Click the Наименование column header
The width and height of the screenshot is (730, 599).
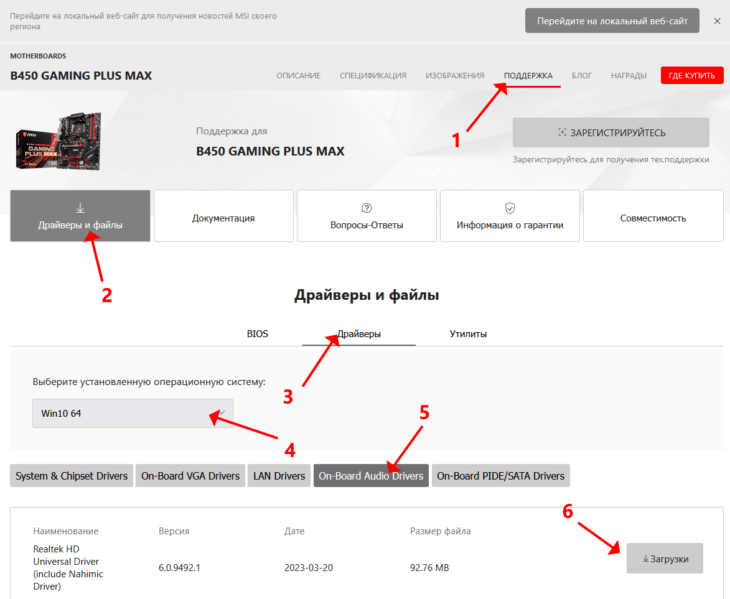click(x=66, y=531)
